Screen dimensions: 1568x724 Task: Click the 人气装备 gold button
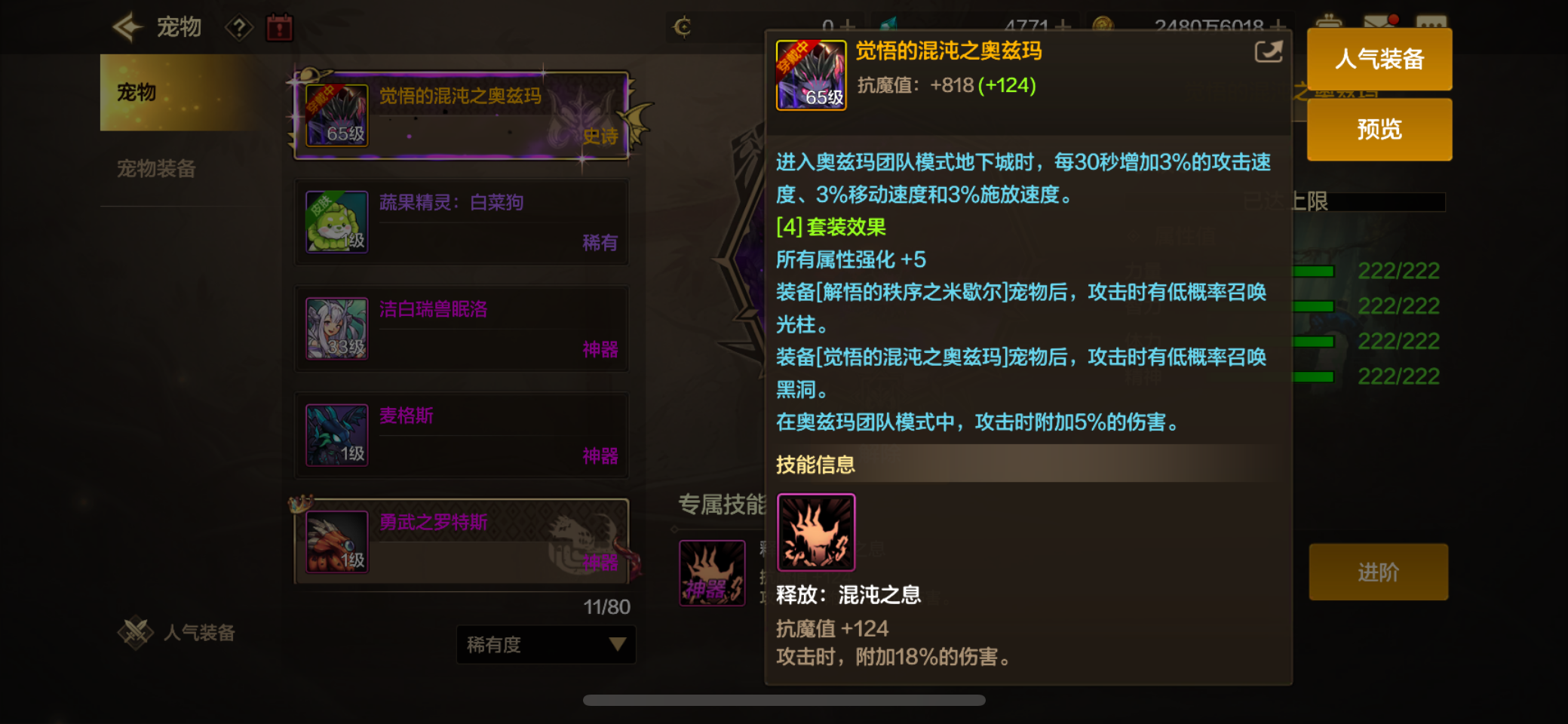(x=1379, y=59)
